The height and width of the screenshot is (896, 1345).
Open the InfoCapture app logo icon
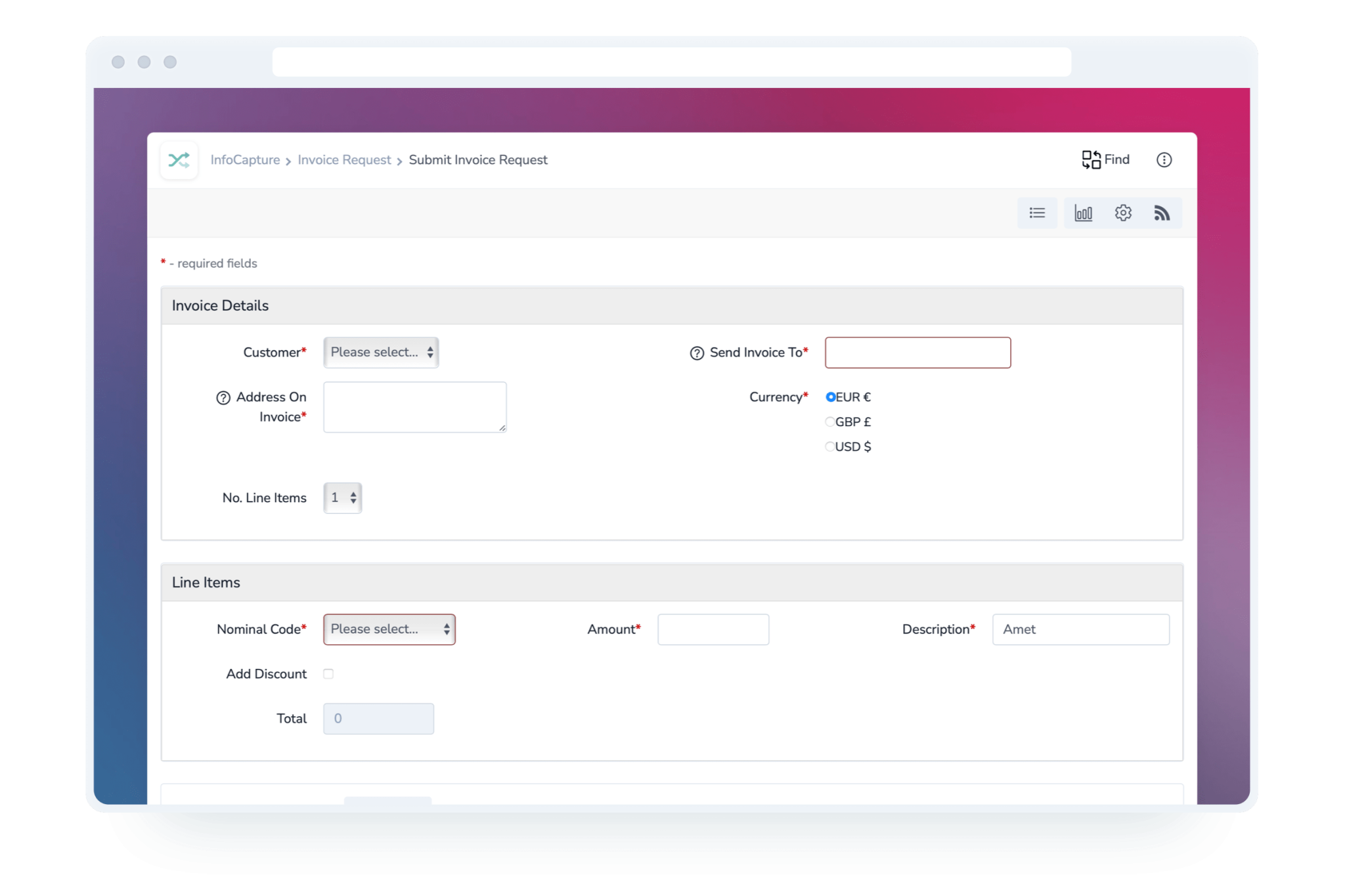click(179, 160)
